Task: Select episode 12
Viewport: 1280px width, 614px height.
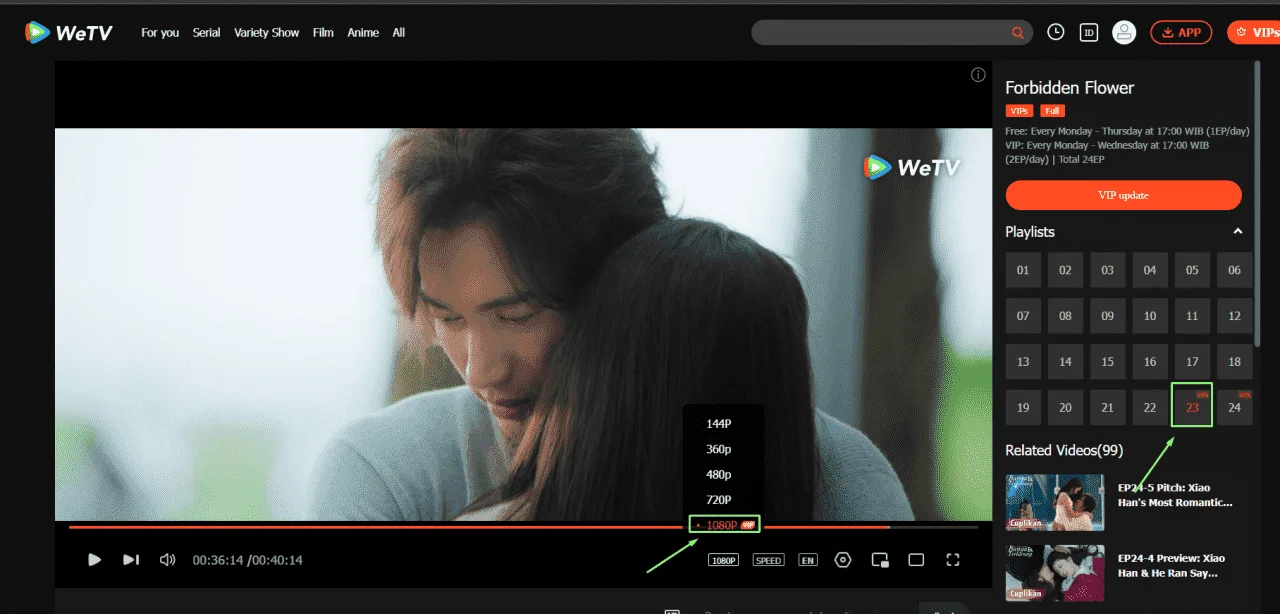Action: [1234, 316]
